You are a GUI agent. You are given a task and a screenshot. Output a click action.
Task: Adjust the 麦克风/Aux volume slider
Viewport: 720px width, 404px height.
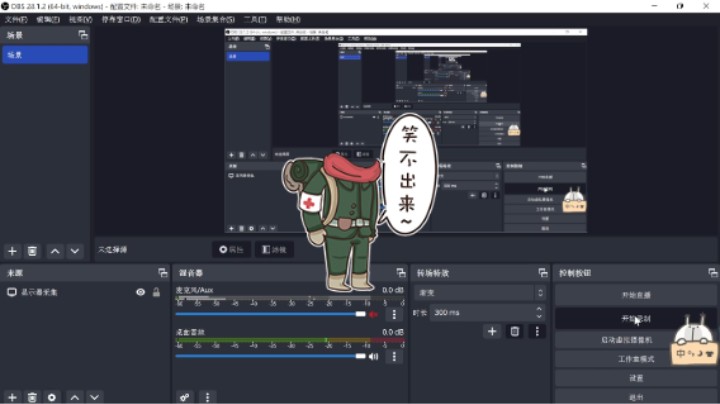tap(270, 314)
